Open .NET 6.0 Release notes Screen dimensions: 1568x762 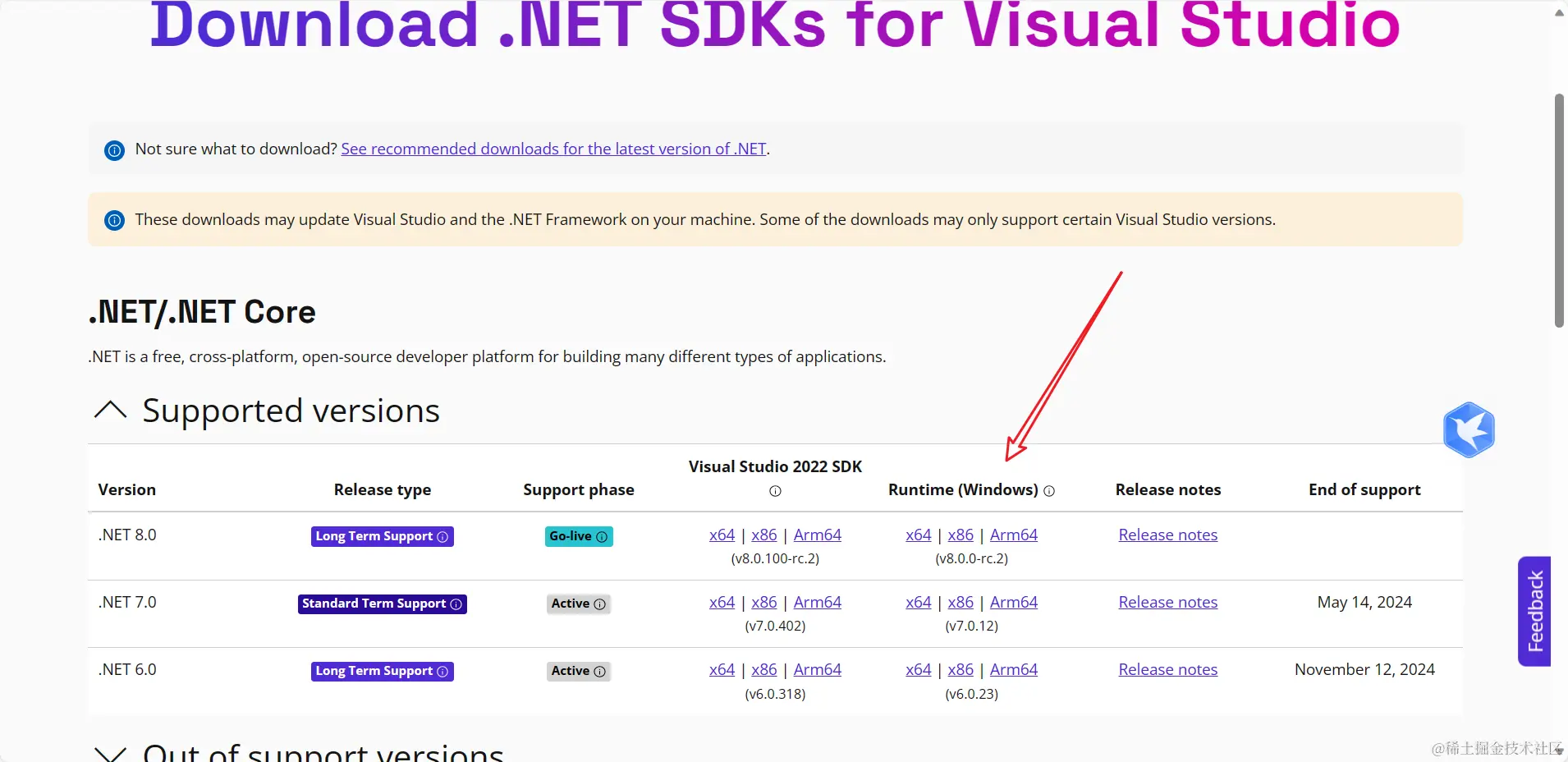click(1168, 669)
